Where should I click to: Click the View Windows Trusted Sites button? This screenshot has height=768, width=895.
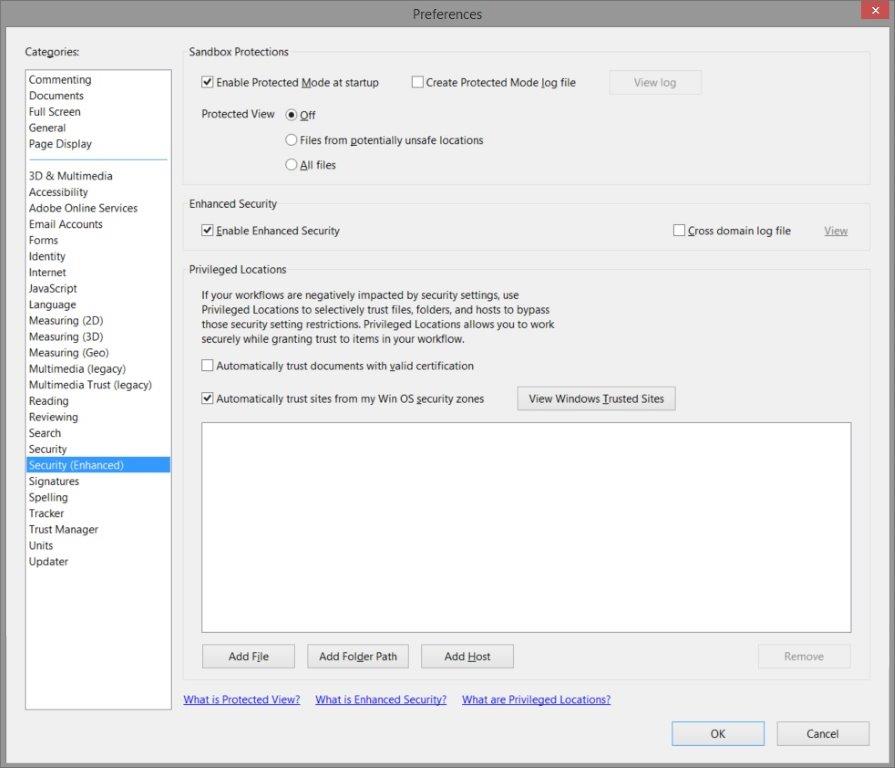[595, 398]
